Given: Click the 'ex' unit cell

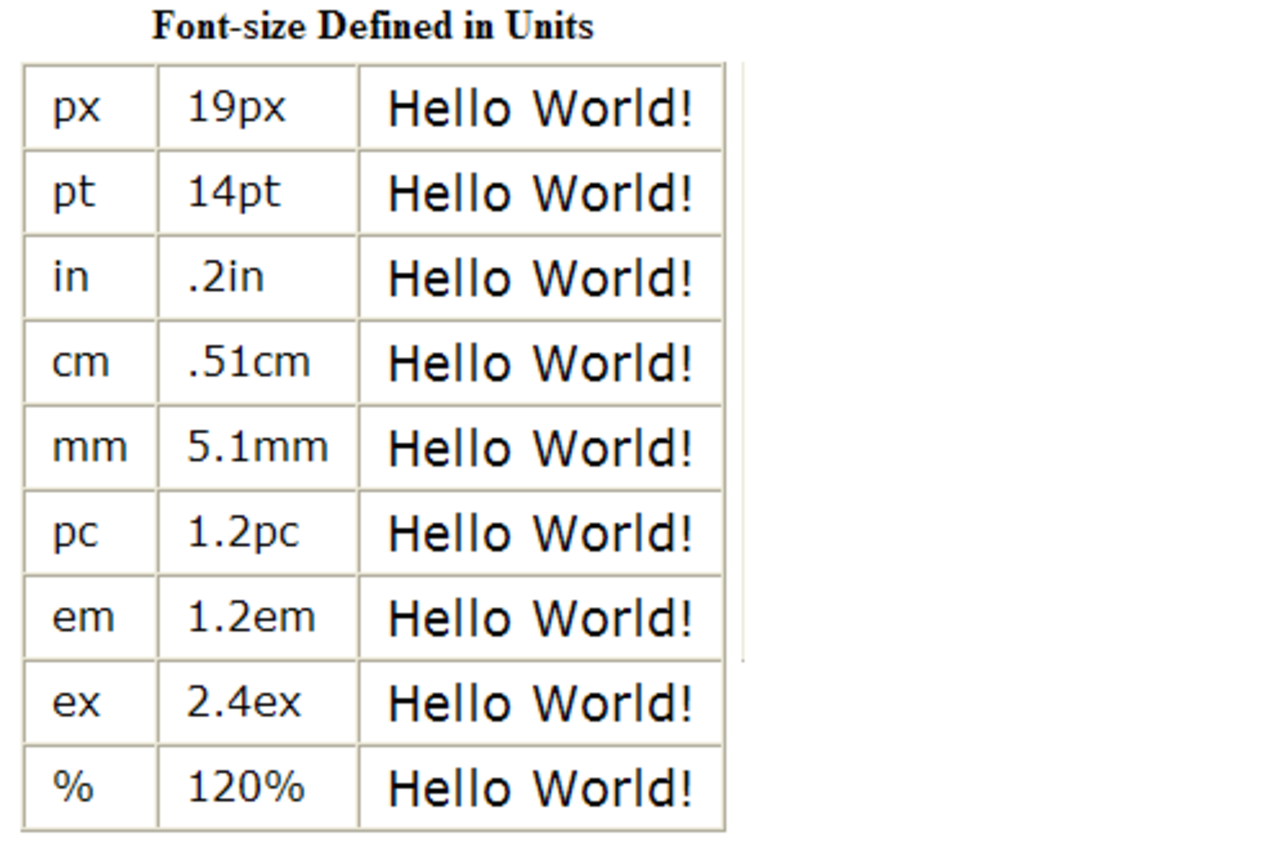Looking at the screenshot, I should point(77,702).
